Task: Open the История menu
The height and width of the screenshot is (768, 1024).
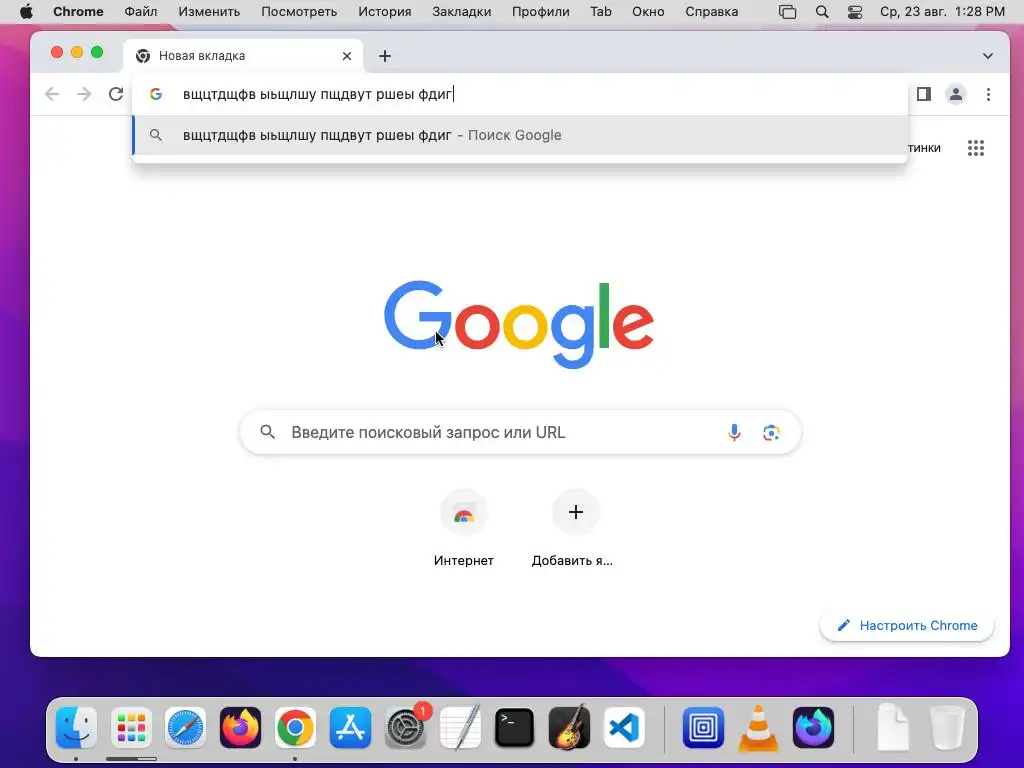Action: (385, 12)
